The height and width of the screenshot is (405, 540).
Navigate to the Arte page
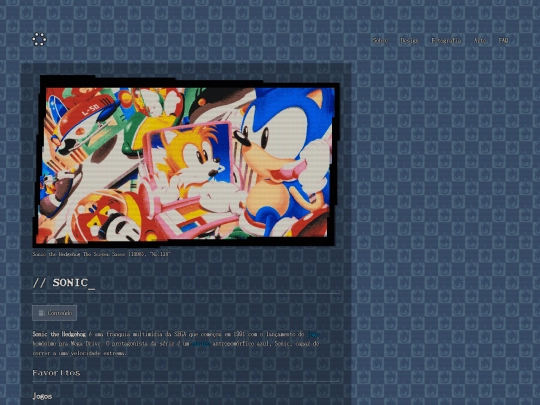[480, 41]
